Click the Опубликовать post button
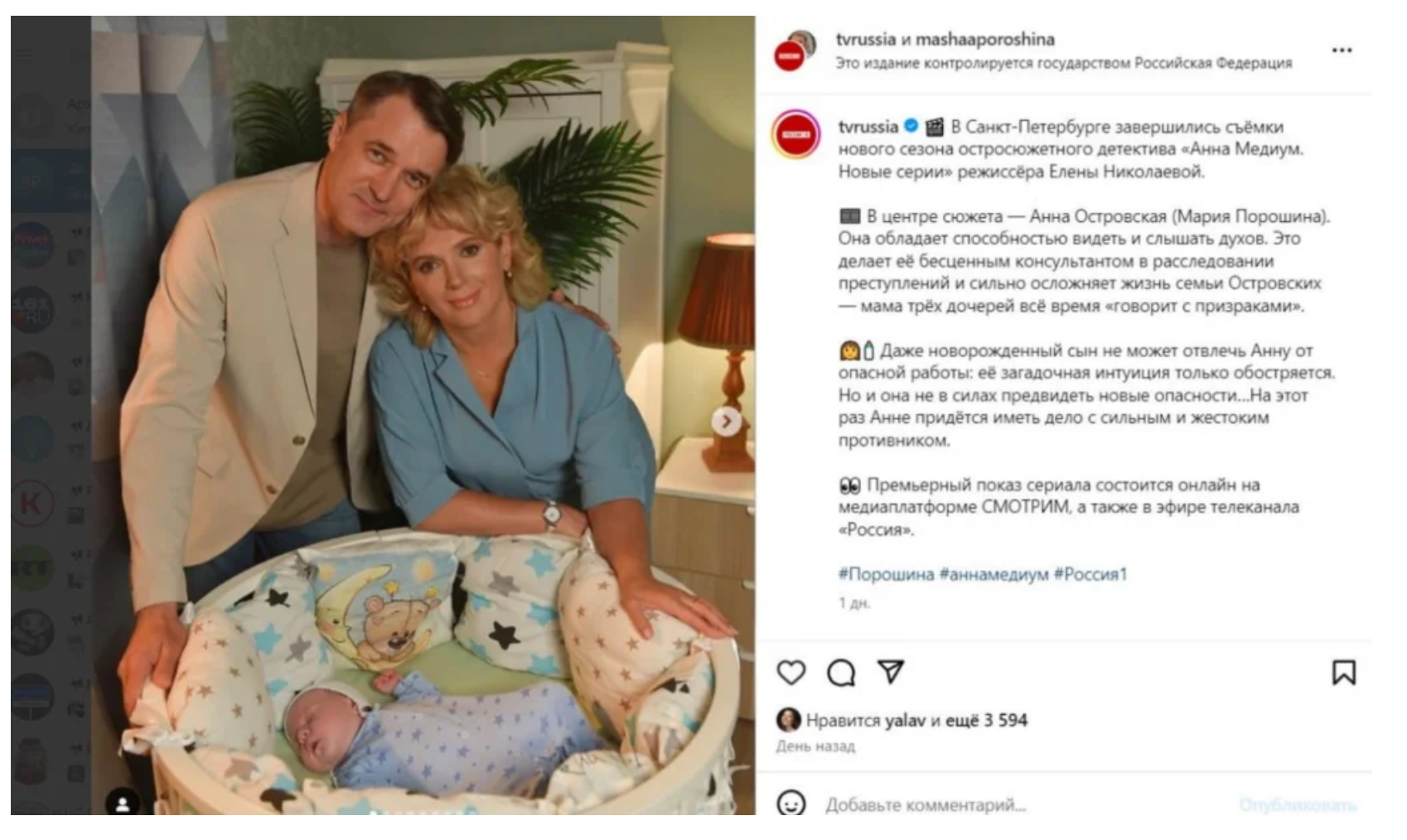This screenshot has width=1407, height=840. (x=1298, y=804)
